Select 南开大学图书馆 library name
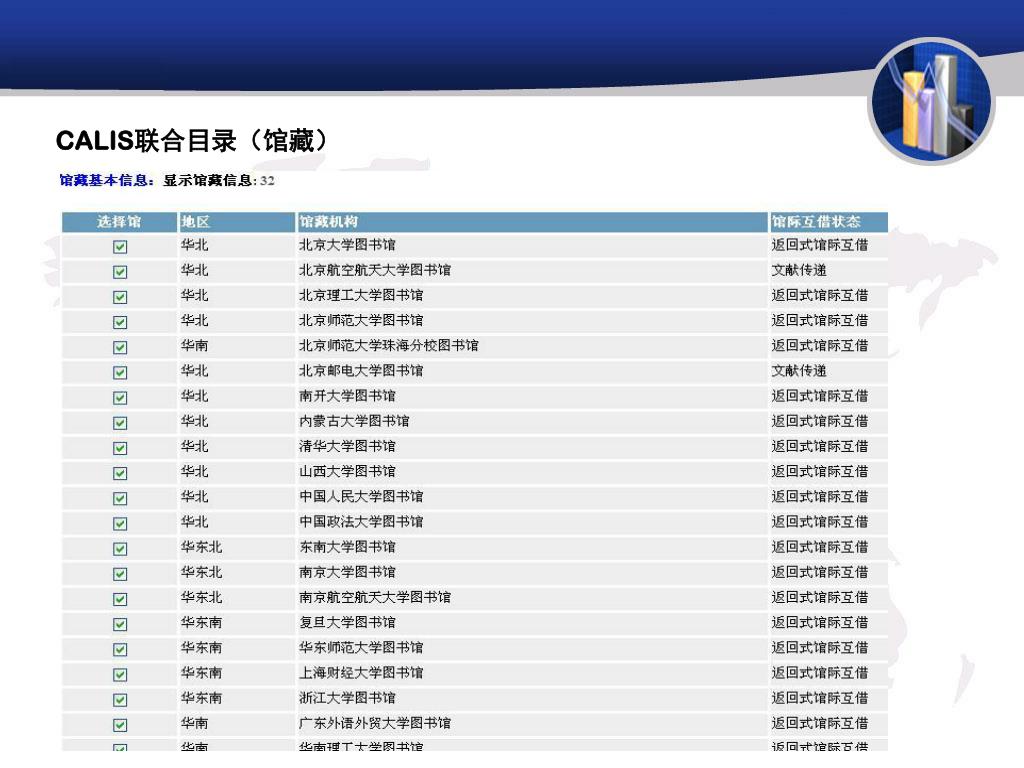The width and height of the screenshot is (1024, 768). point(347,396)
